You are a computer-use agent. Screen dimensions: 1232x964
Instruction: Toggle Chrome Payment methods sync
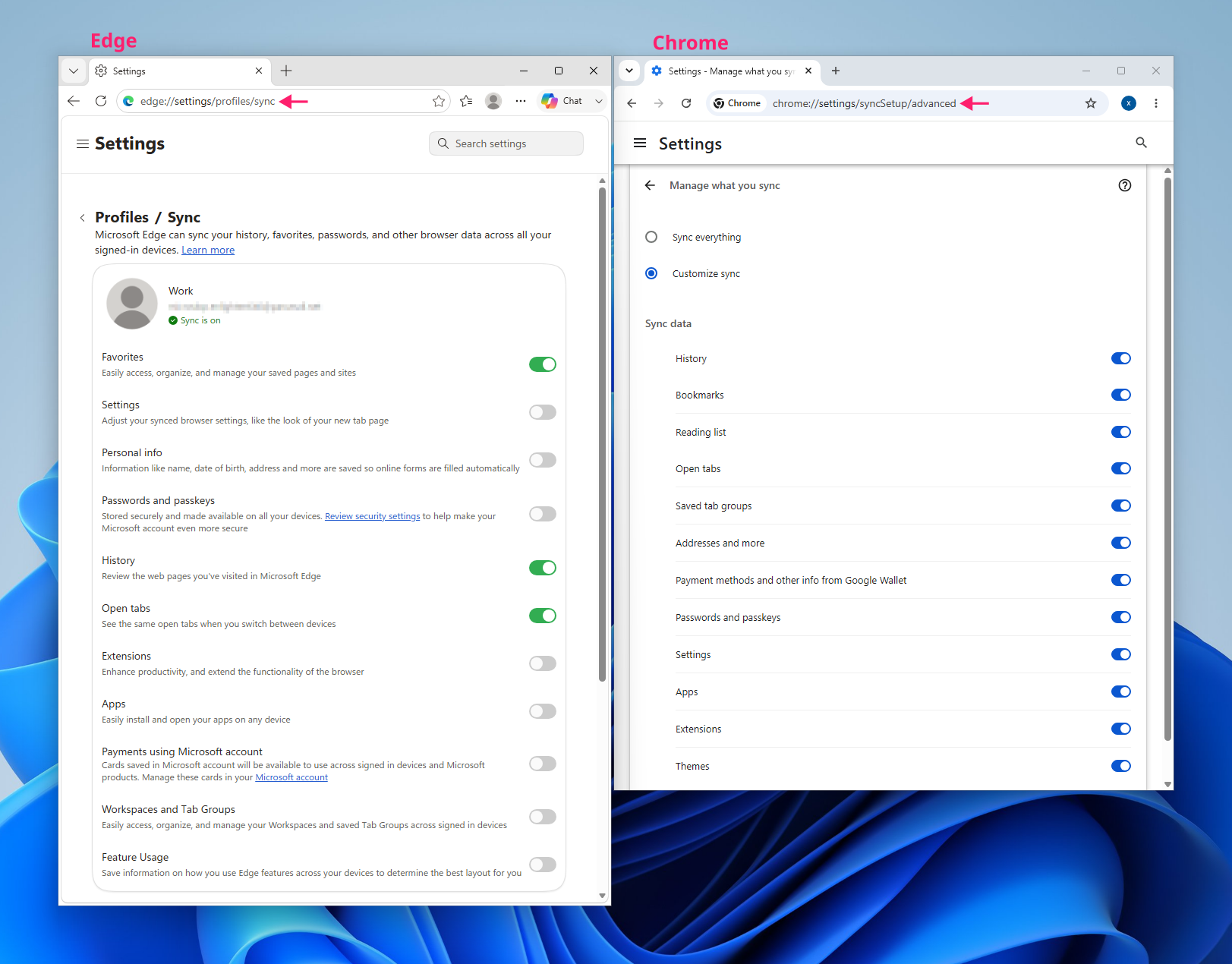pos(1121,580)
